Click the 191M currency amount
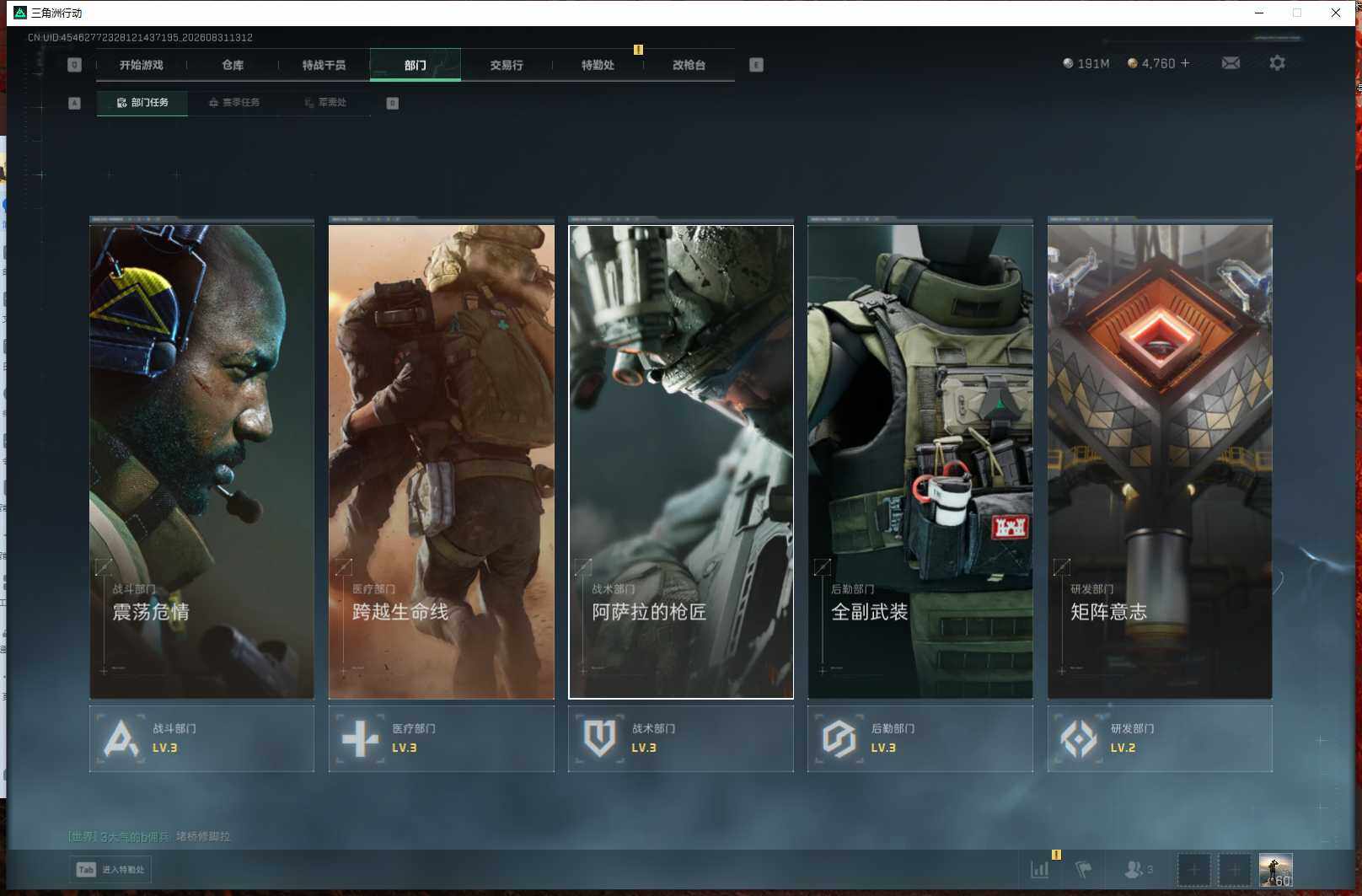The image size is (1362, 896). tap(1093, 63)
